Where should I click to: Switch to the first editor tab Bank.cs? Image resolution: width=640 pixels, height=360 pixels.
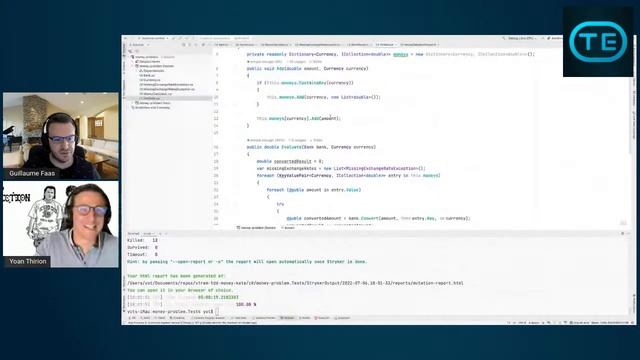(223, 44)
